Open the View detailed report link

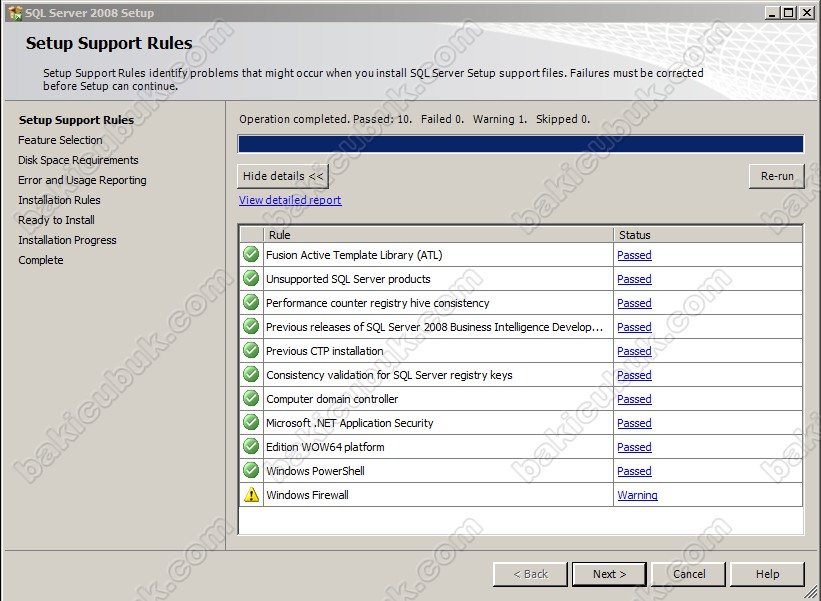[x=290, y=200]
